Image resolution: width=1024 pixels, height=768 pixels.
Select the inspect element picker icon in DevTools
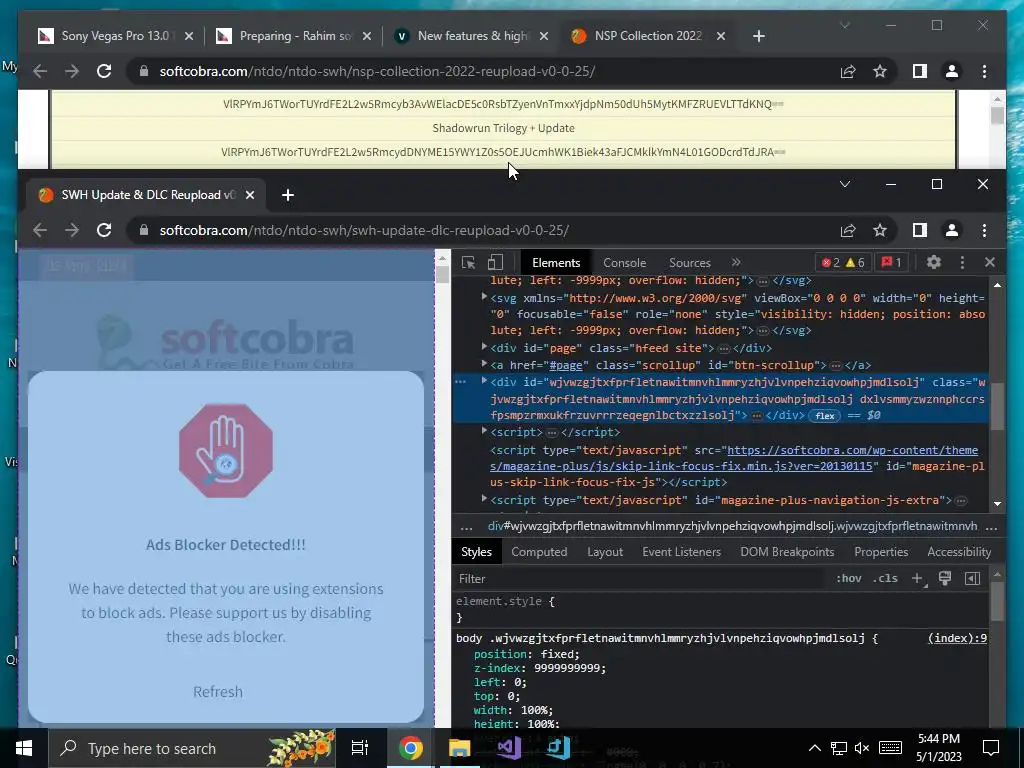(468, 263)
